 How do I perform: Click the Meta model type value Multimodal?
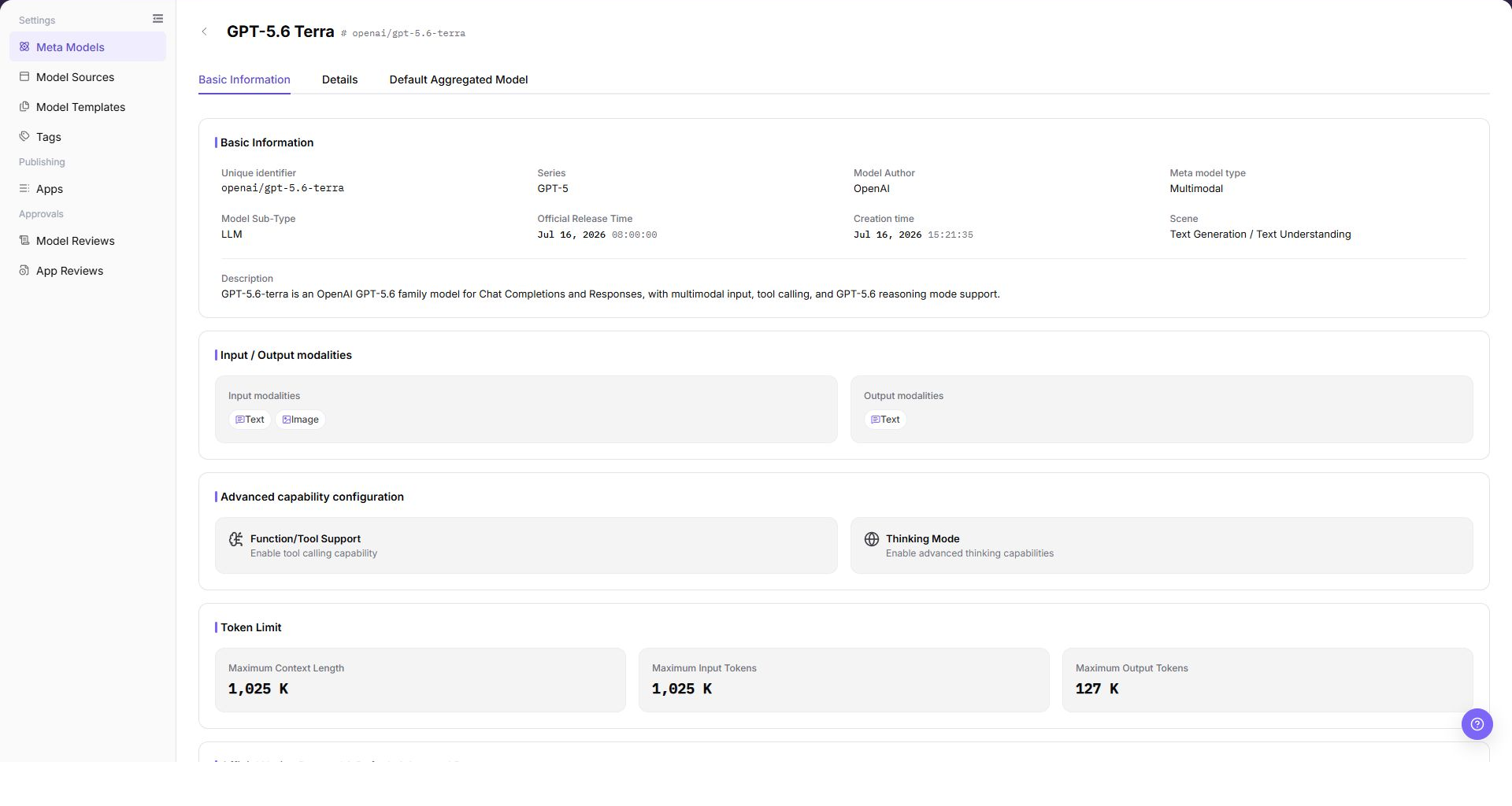(1196, 188)
